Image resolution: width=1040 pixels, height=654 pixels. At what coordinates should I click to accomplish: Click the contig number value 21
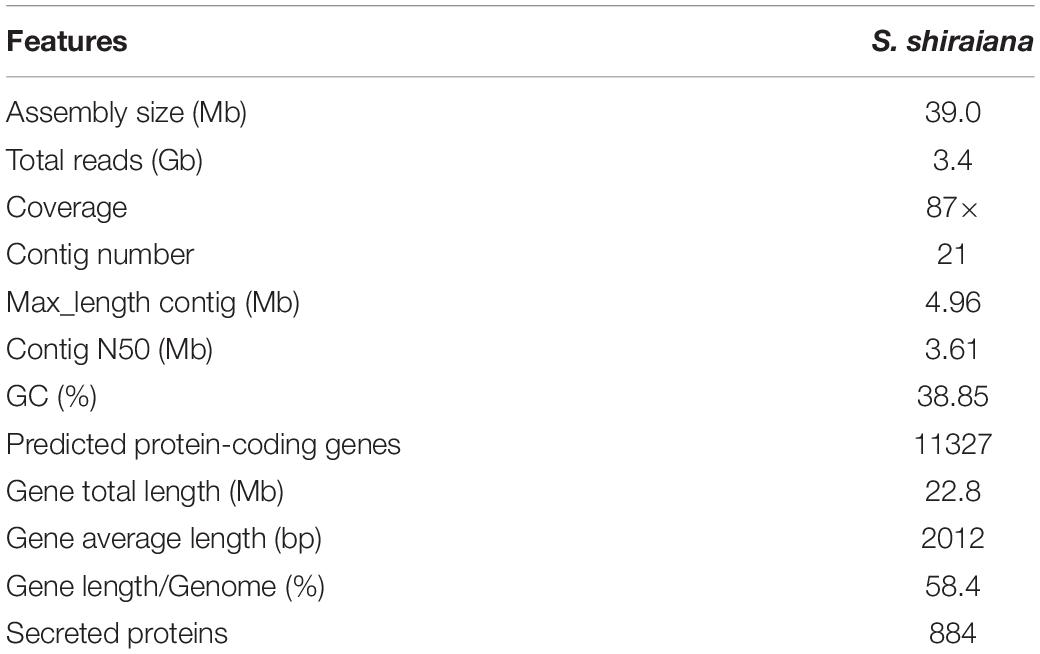[951, 254]
